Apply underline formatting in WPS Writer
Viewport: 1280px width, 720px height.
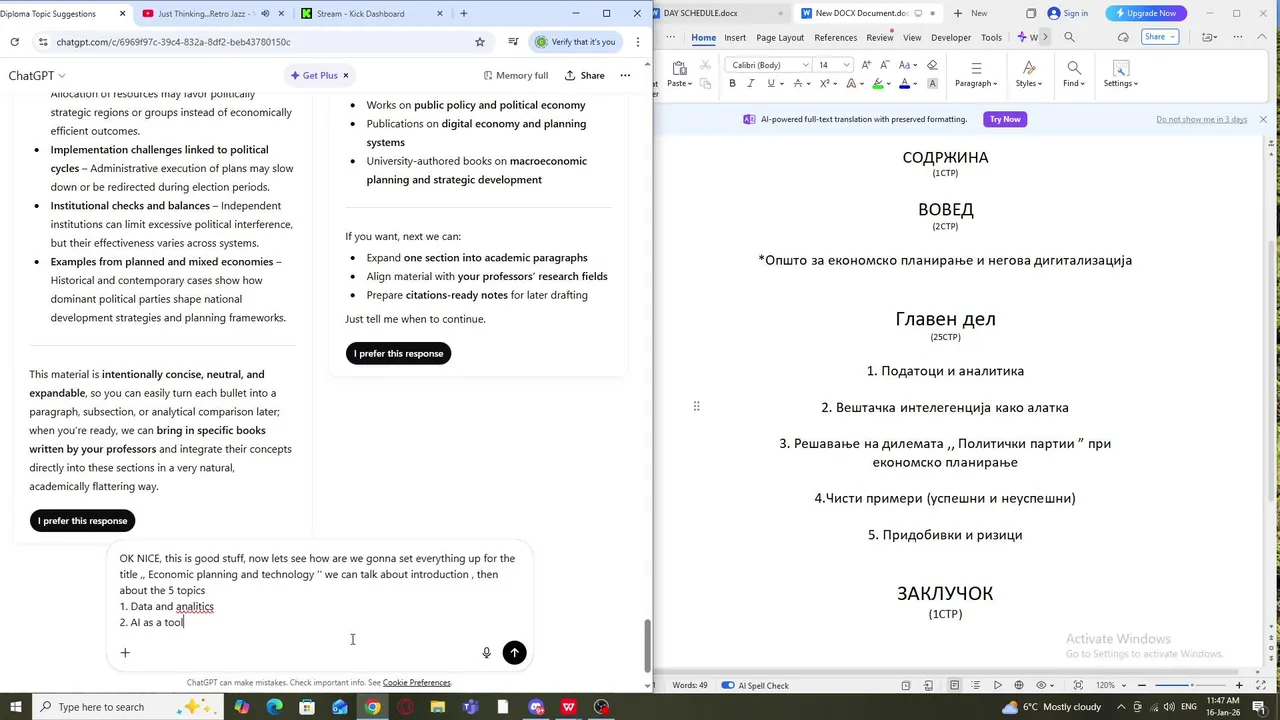click(x=770, y=84)
